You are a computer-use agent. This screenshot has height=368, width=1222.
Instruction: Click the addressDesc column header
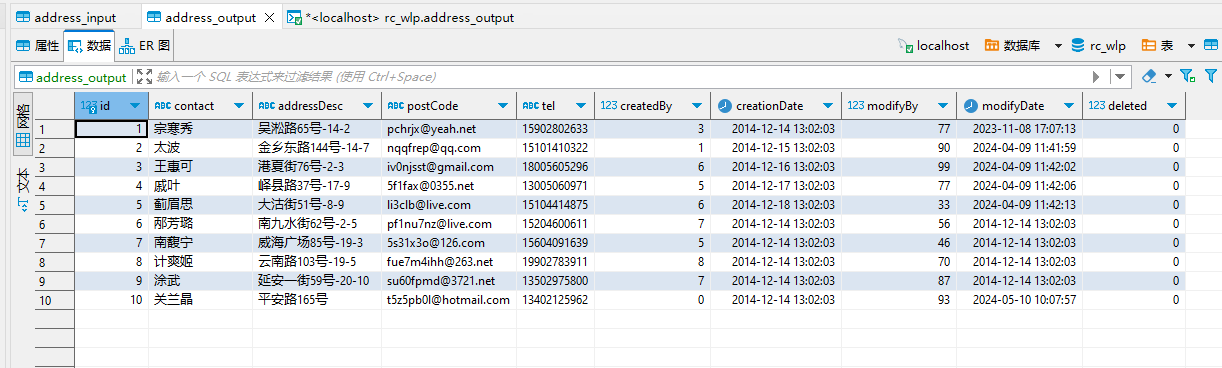(x=317, y=105)
